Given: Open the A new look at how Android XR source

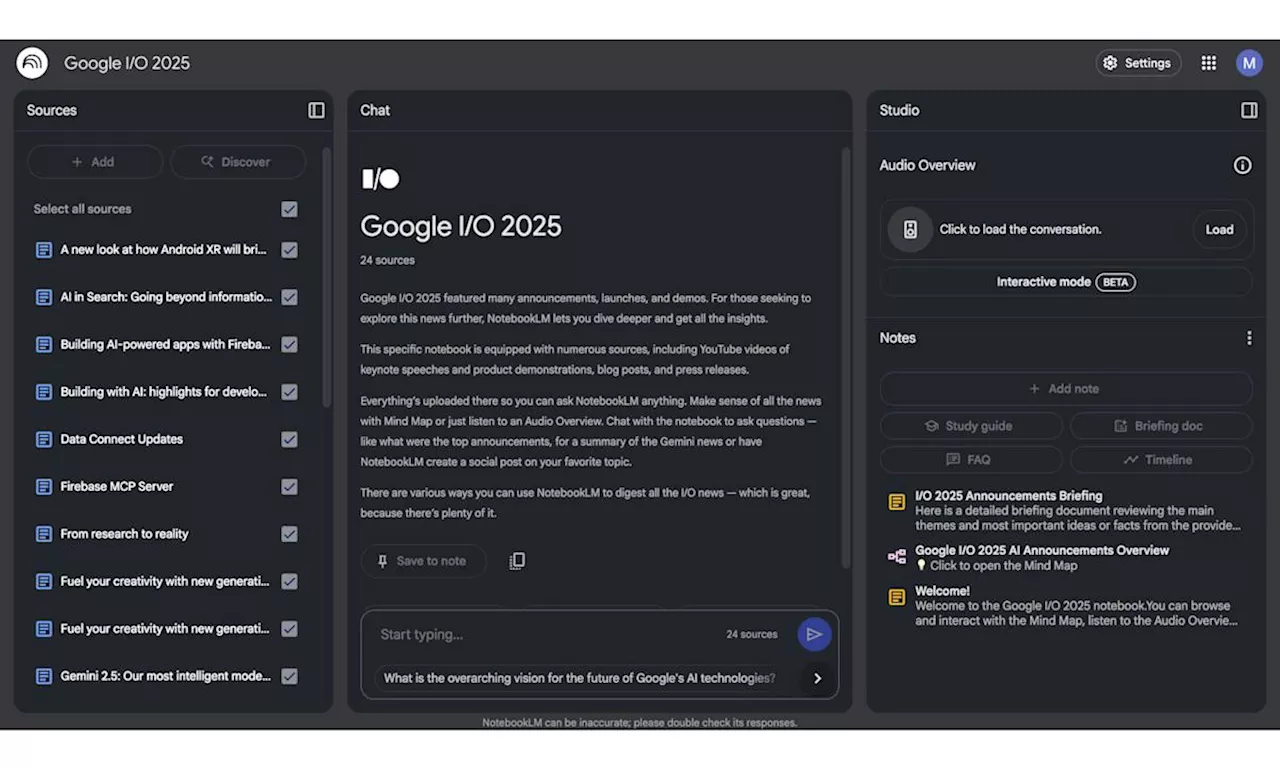Looking at the screenshot, I should click(x=164, y=250).
